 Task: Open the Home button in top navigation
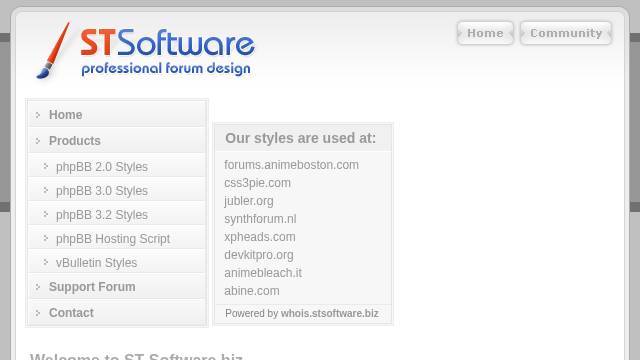485,33
